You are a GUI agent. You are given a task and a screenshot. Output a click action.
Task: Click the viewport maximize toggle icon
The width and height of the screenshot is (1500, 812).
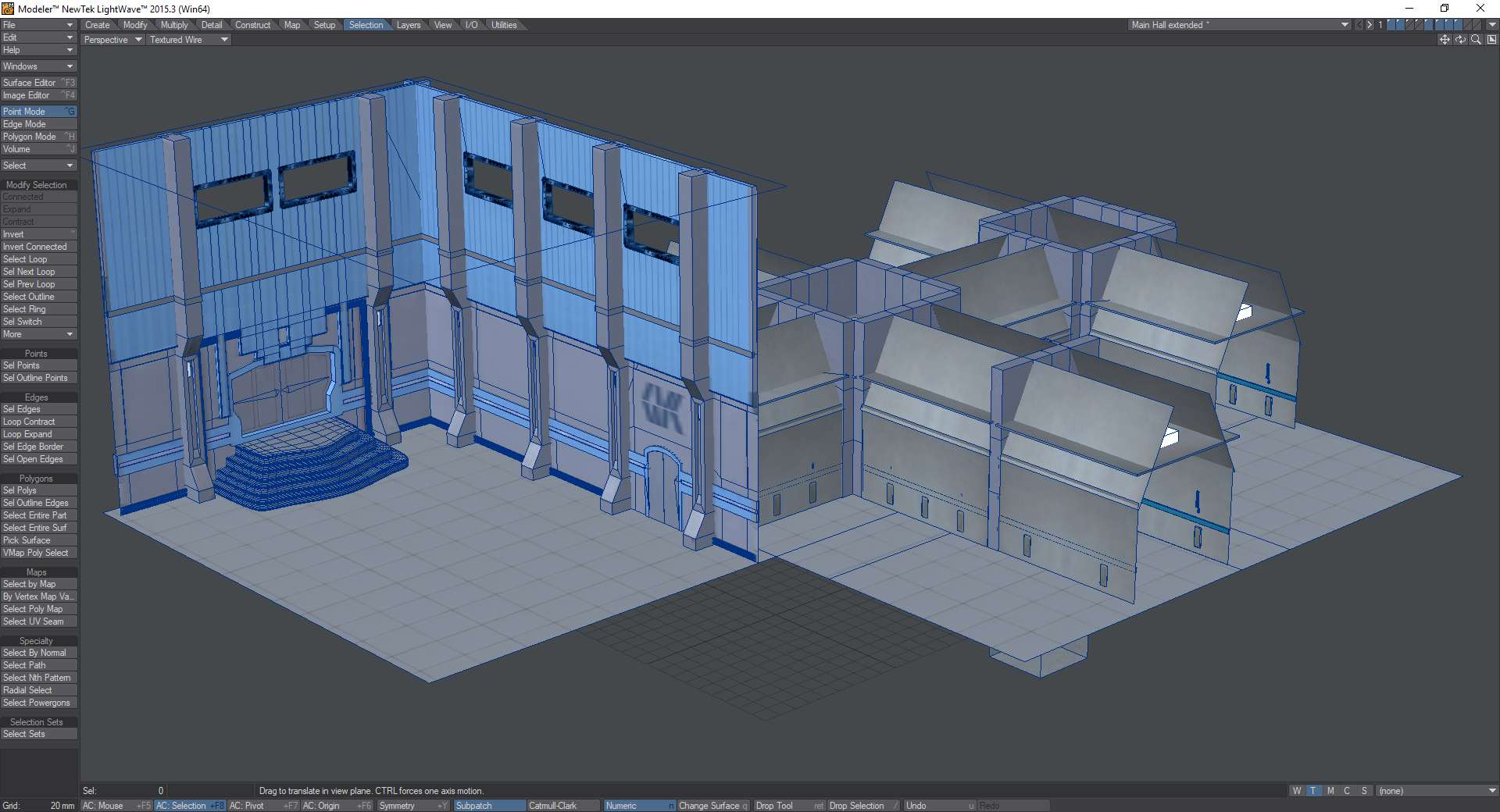[x=1491, y=40]
